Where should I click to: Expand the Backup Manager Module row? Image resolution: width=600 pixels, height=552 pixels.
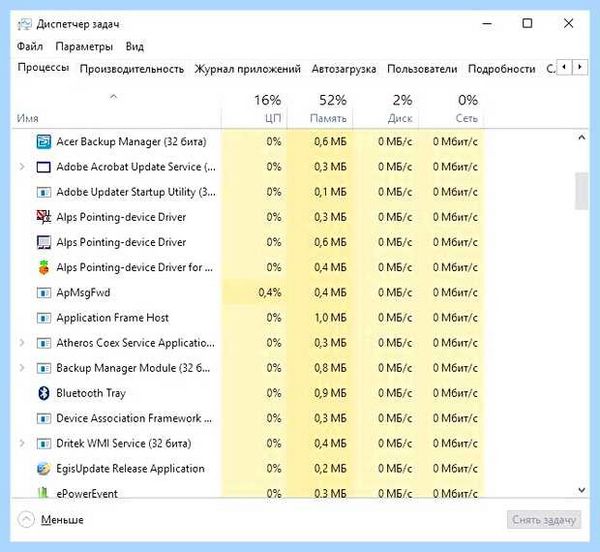22,368
